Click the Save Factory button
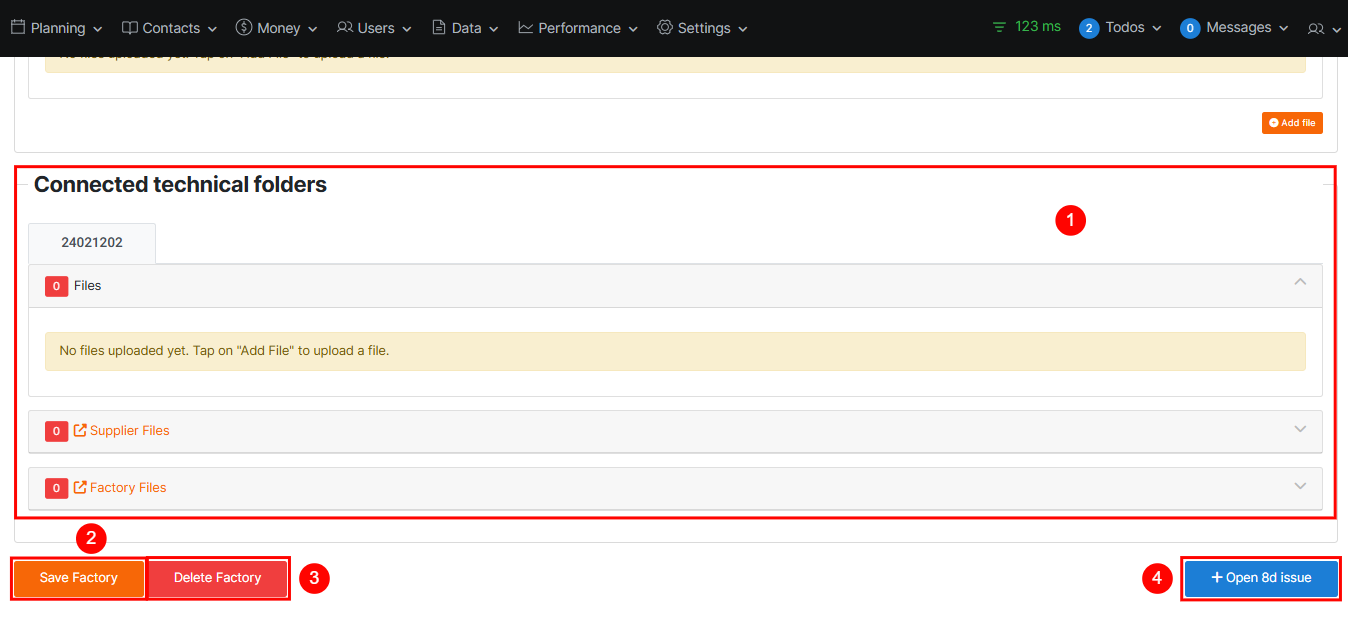Viewport: 1348px width, 624px height. tap(79, 578)
